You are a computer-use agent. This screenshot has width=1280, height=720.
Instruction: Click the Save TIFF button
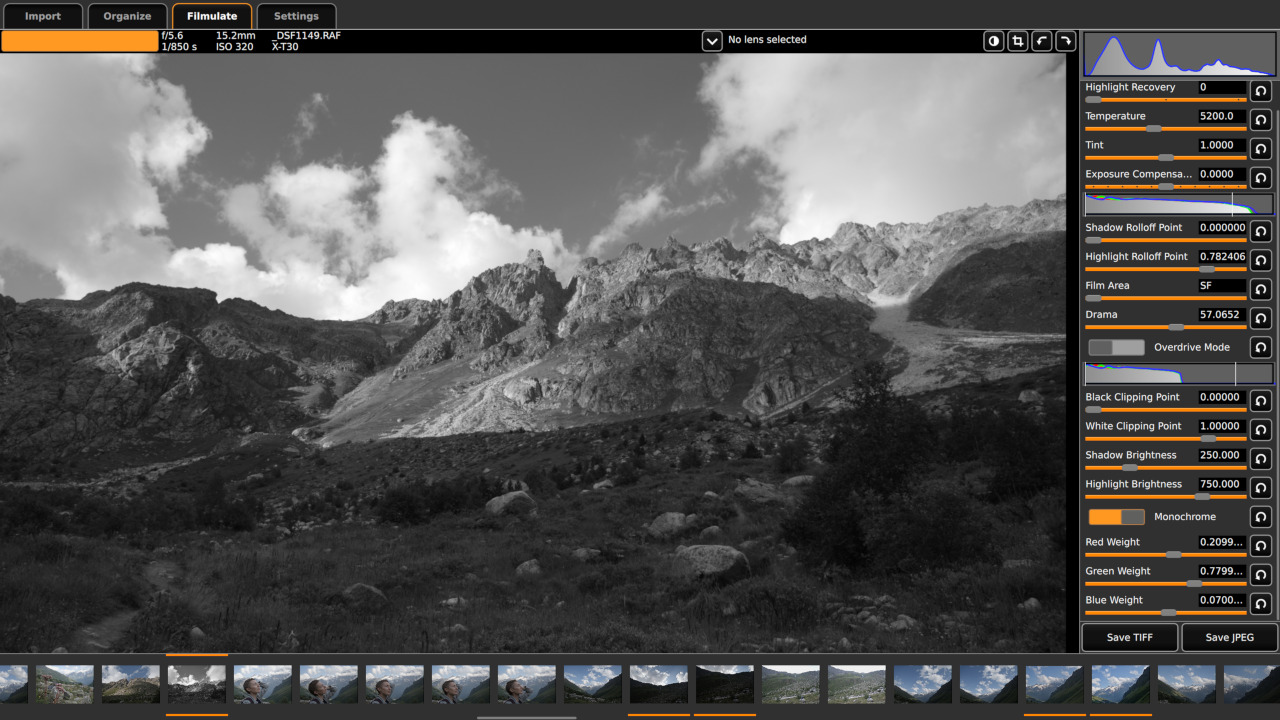pos(1129,638)
